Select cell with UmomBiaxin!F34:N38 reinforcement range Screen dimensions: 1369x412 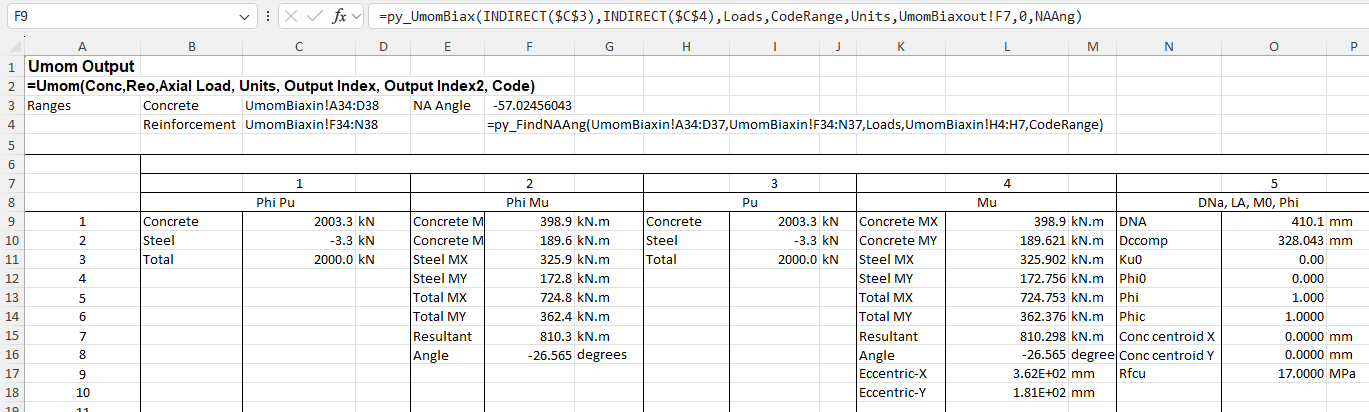coord(297,125)
